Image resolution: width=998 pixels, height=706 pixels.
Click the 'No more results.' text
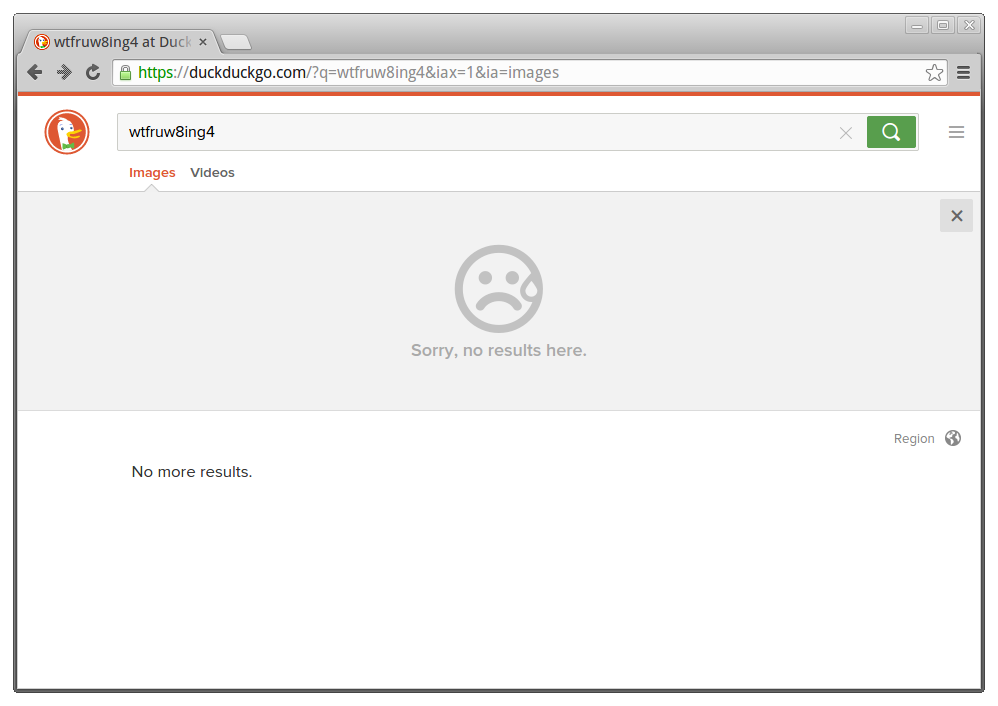coord(192,472)
